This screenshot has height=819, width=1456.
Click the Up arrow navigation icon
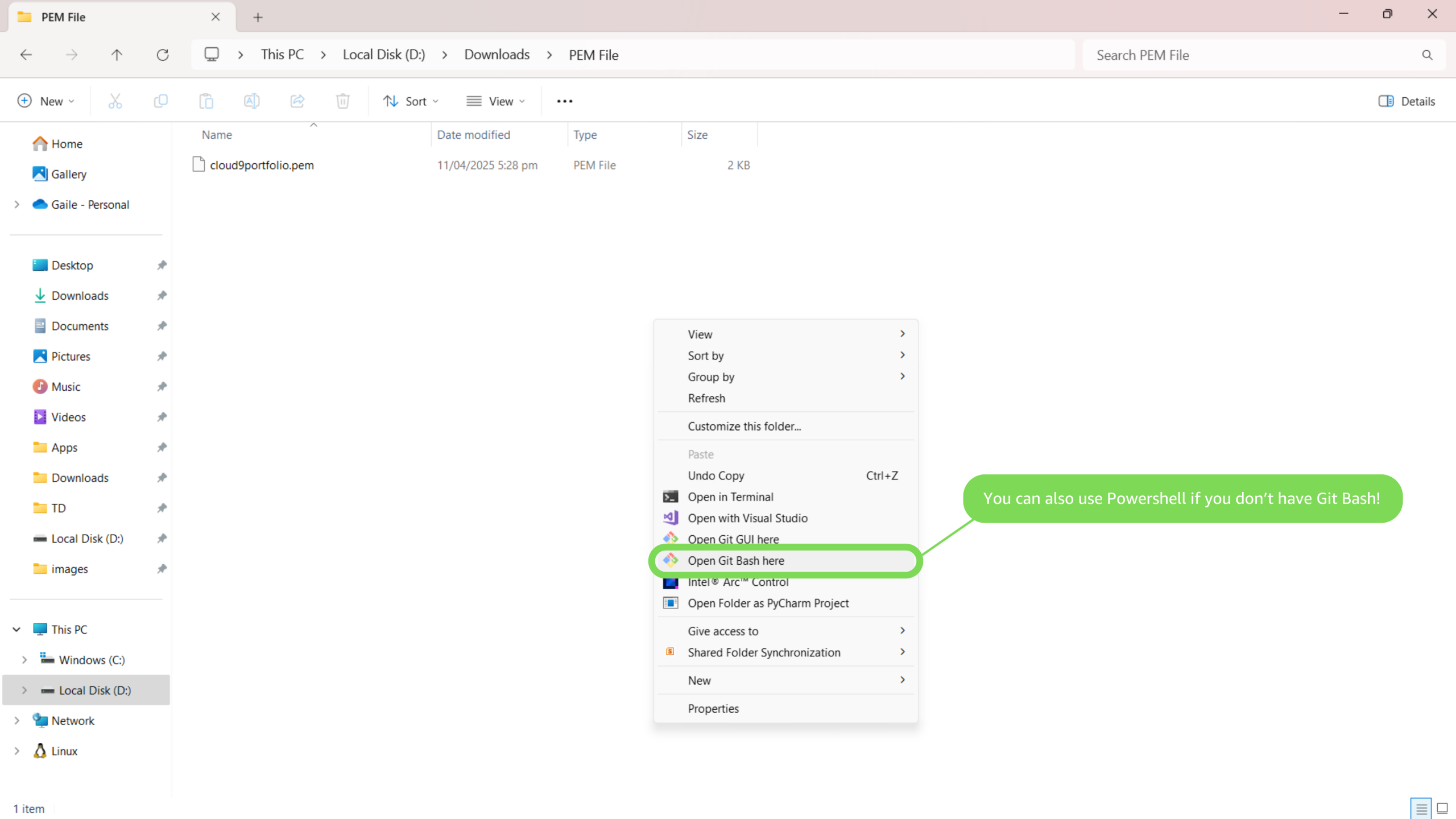117,55
